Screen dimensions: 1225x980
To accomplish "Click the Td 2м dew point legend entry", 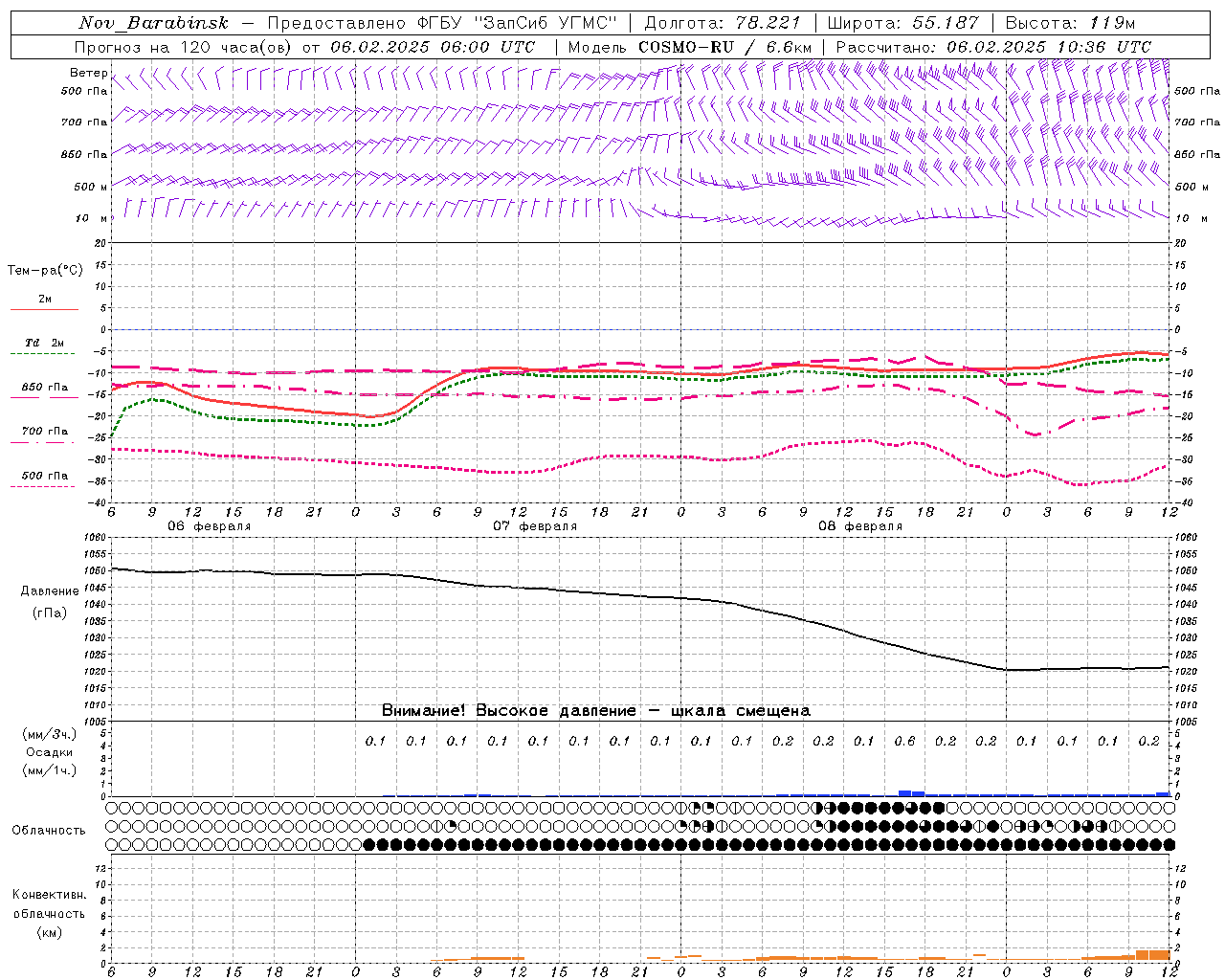I will pos(44,345).
